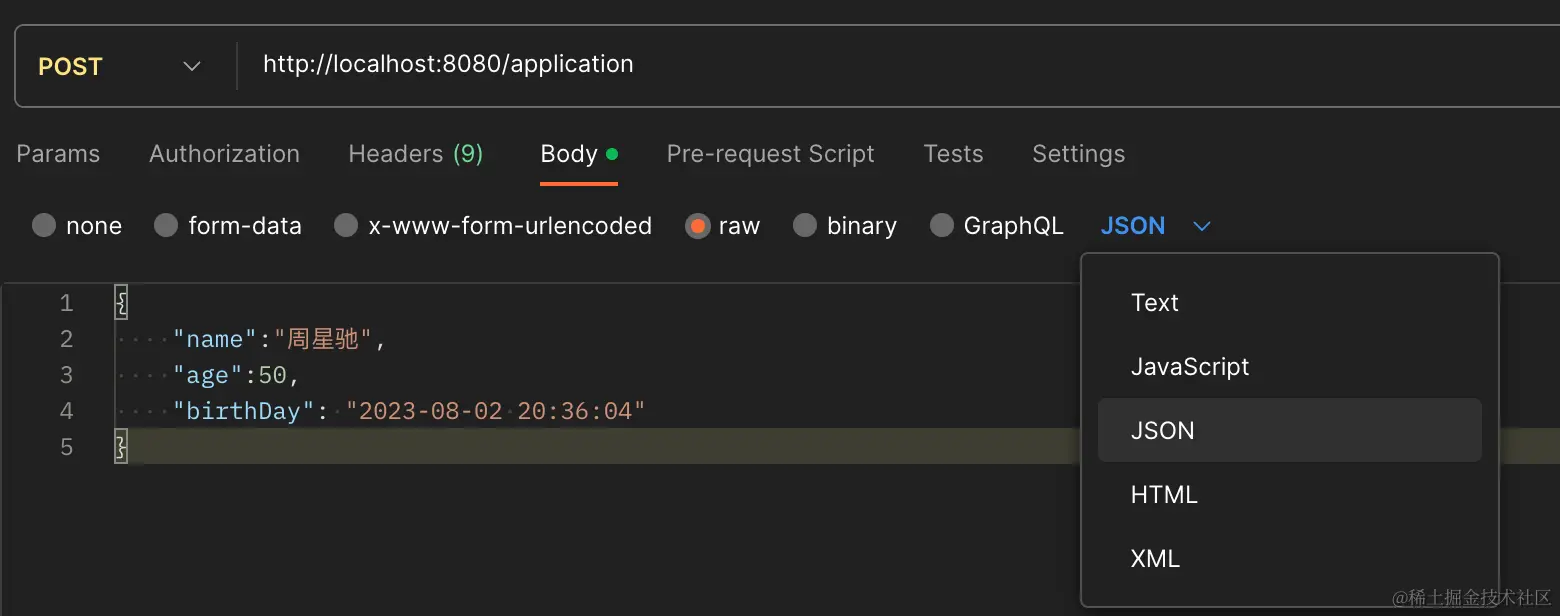
Task: Choose XML in the format dropdown
Action: (1155, 559)
